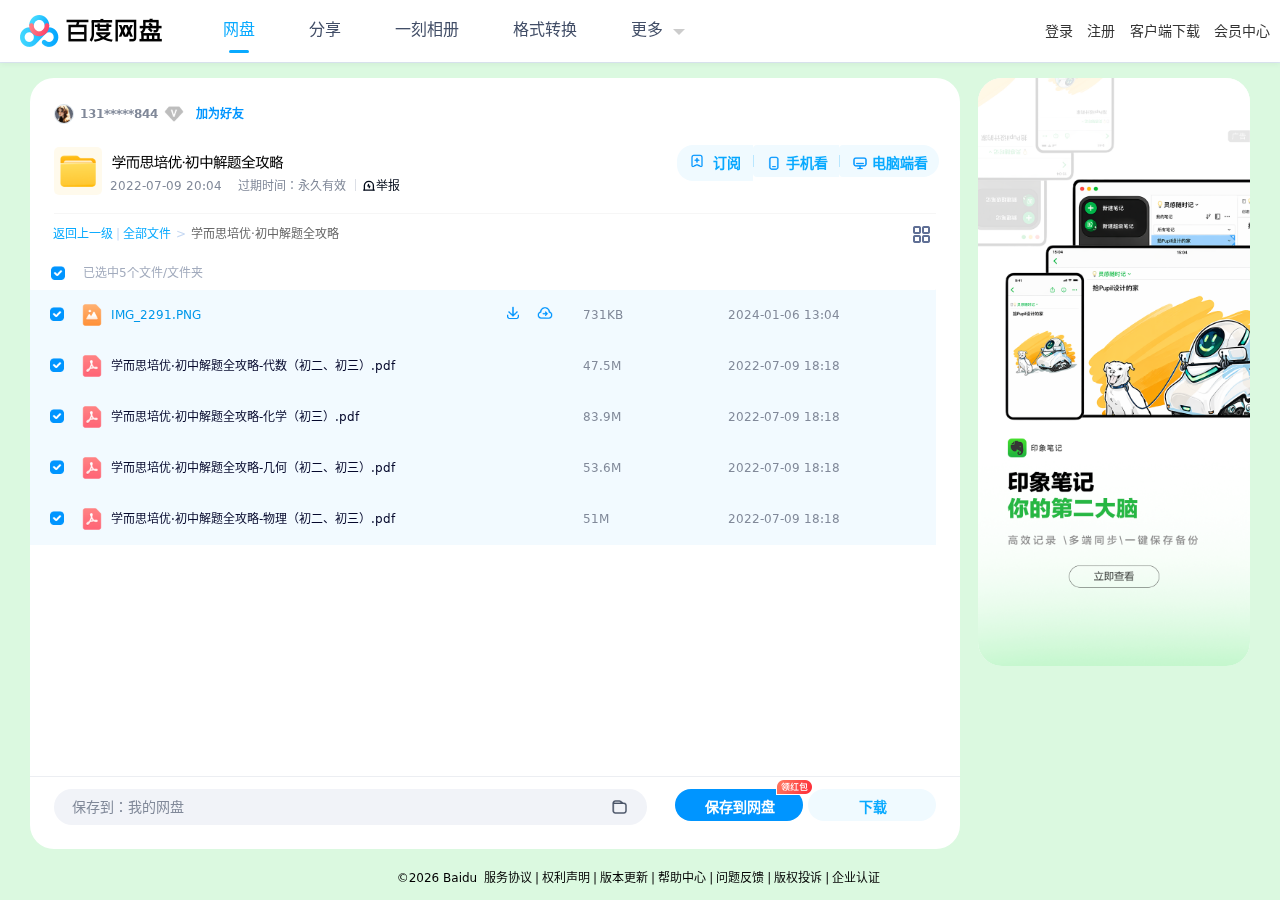The width and height of the screenshot is (1280, 900).
Task: Click the 83.9M size cell
Action: click(602, 417)
